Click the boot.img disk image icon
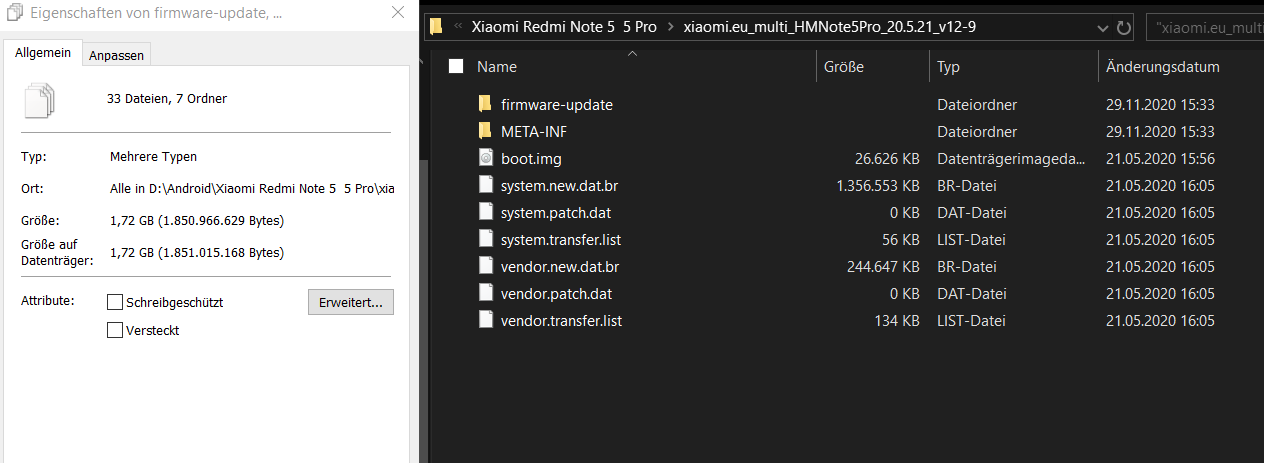Screen dimensions: 1264x463 pyautogui.click(x=485, y=158)
